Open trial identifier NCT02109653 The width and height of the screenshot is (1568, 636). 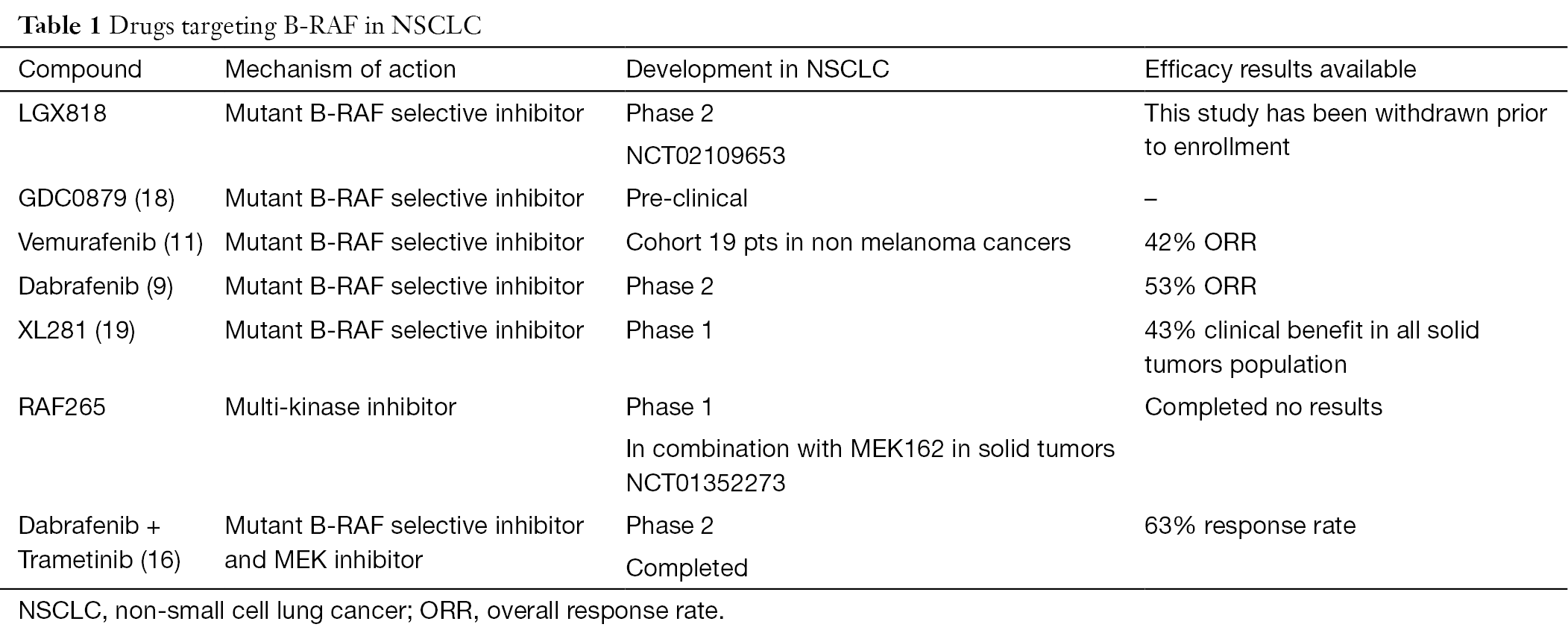pyautogui.click(x=705, y=156)
